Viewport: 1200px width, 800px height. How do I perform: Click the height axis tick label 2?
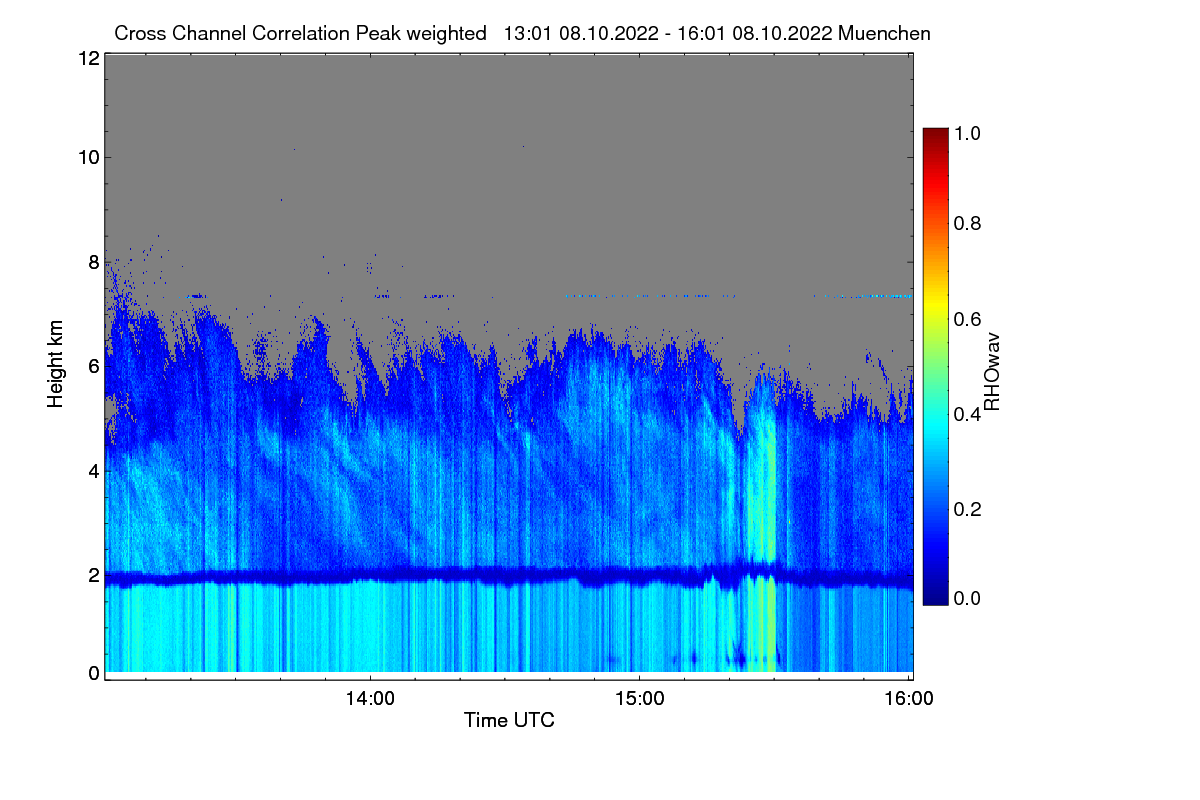click(x=93, y=575)
